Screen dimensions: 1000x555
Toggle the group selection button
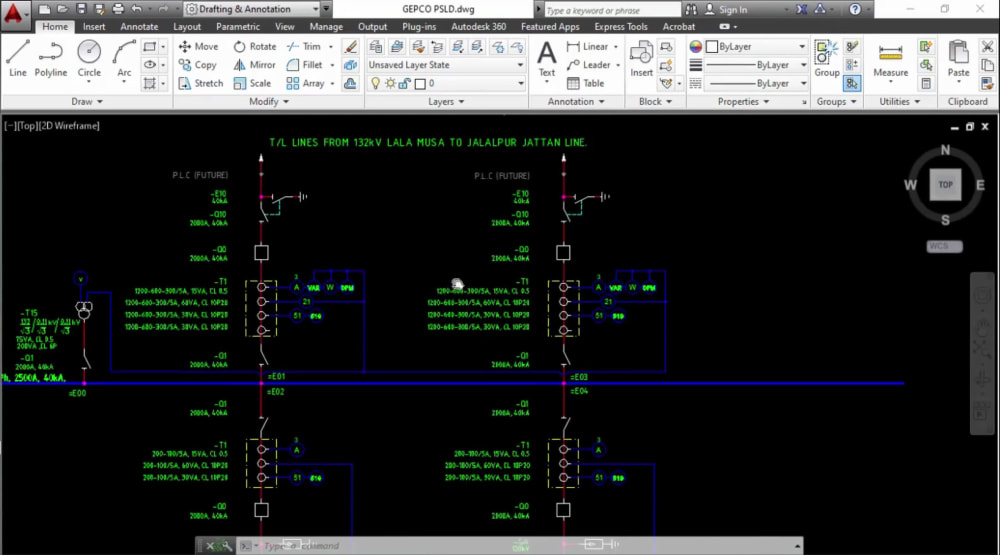pyautogui.click(x=852, y=84)
